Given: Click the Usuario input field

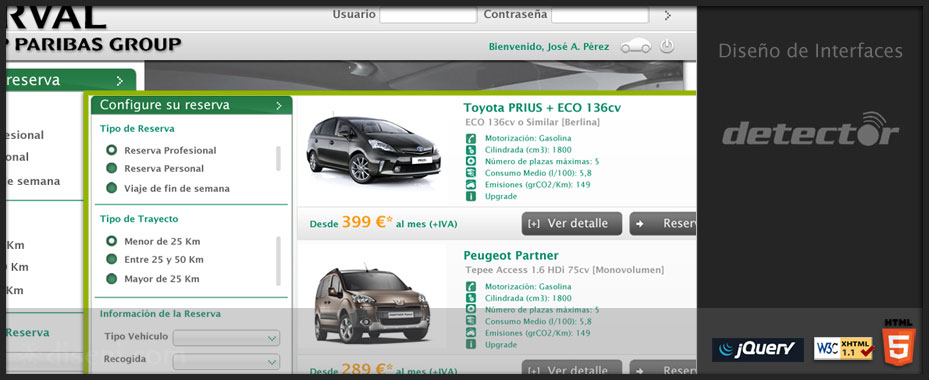Looking at the screenshot, I should click(428, 15).
